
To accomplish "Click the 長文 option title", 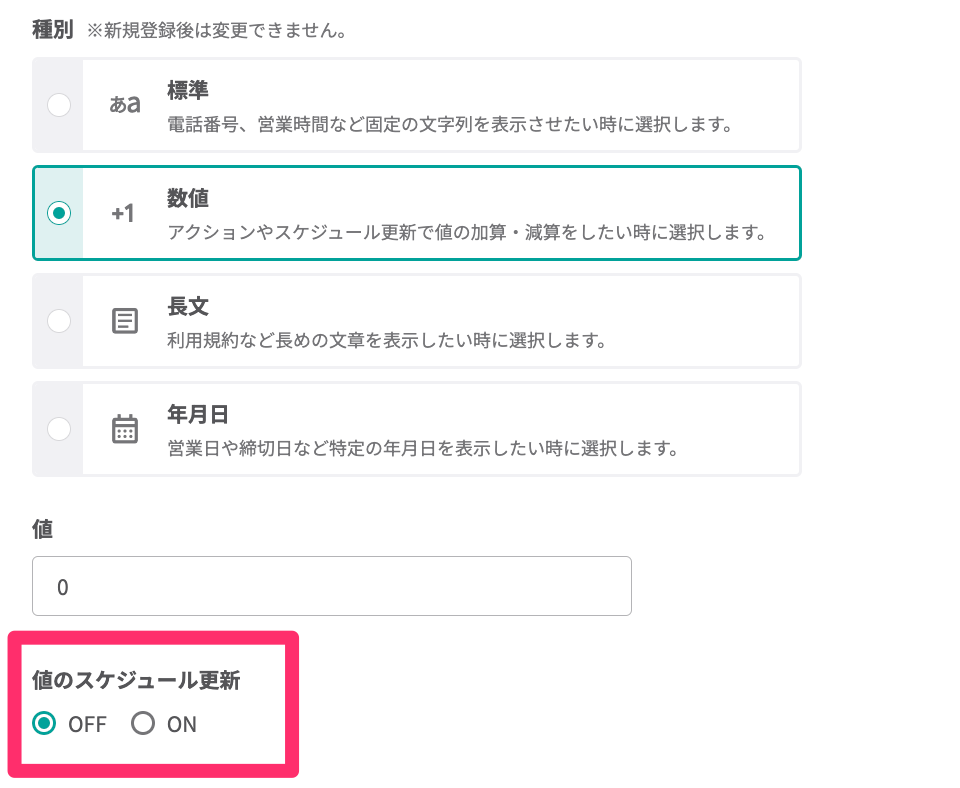I will click(x=187, y=306).
